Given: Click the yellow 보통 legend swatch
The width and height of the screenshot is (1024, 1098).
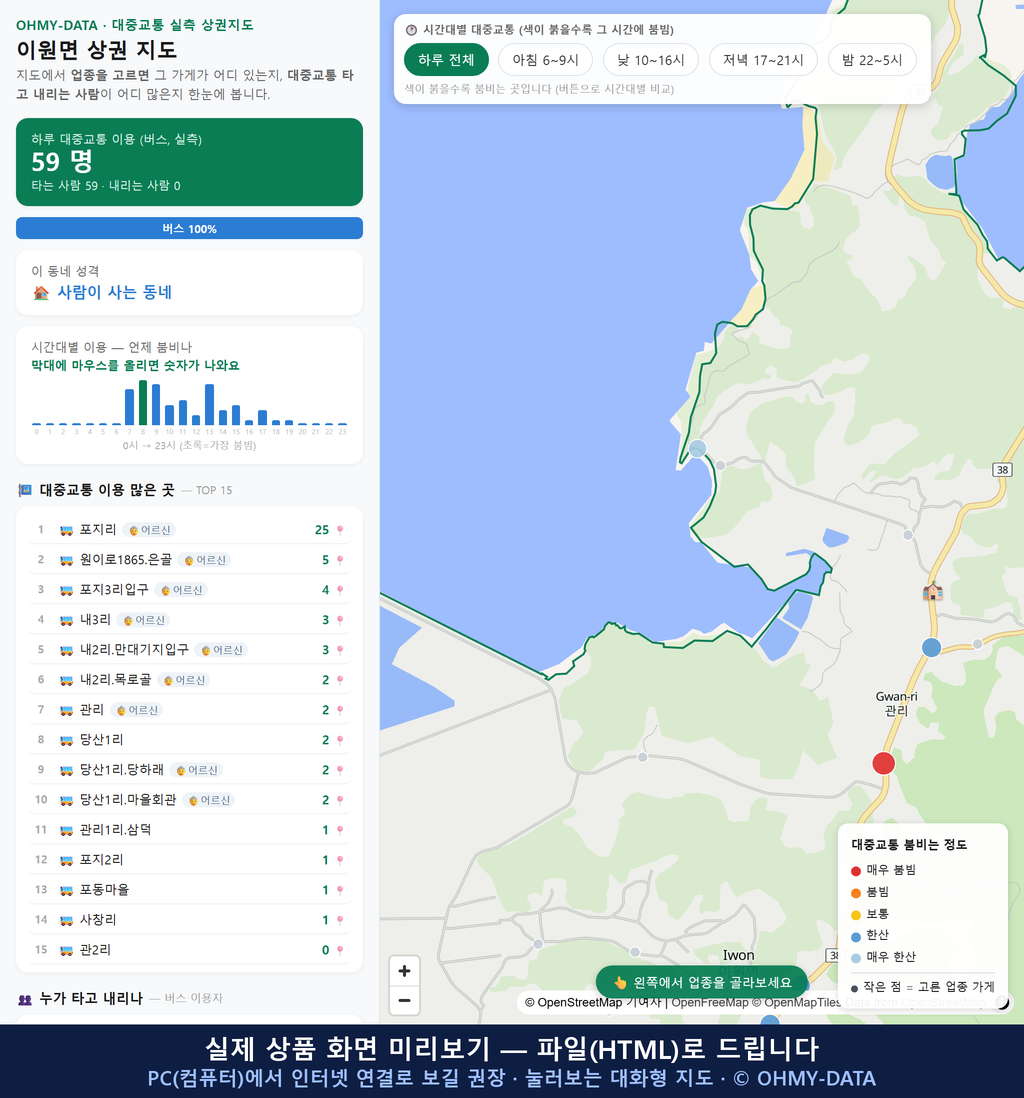Looking at the screenshot, I should tap(855, 915).
